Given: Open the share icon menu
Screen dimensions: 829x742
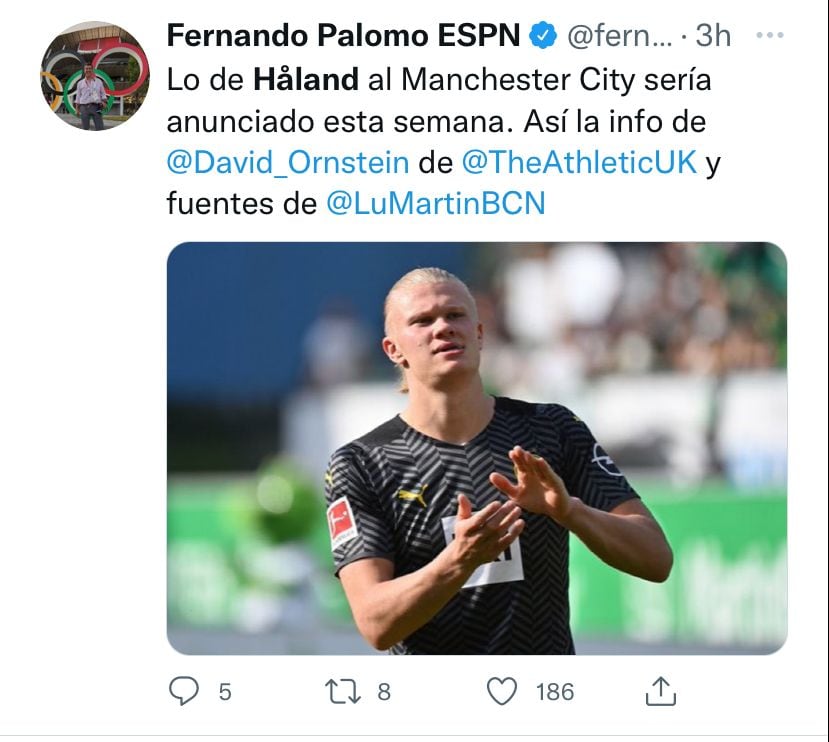Looking at the screenshot, I should [661, 691].
